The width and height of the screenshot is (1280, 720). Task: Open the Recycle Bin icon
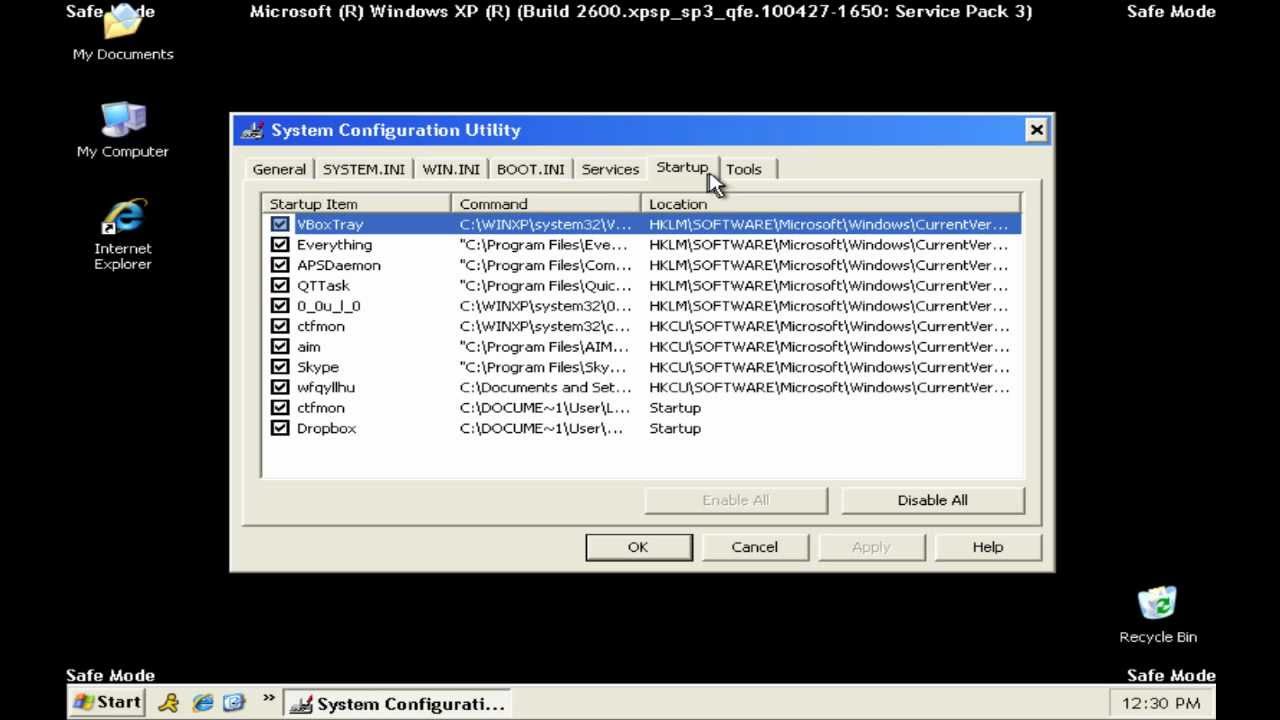[x=1158, y=615]
